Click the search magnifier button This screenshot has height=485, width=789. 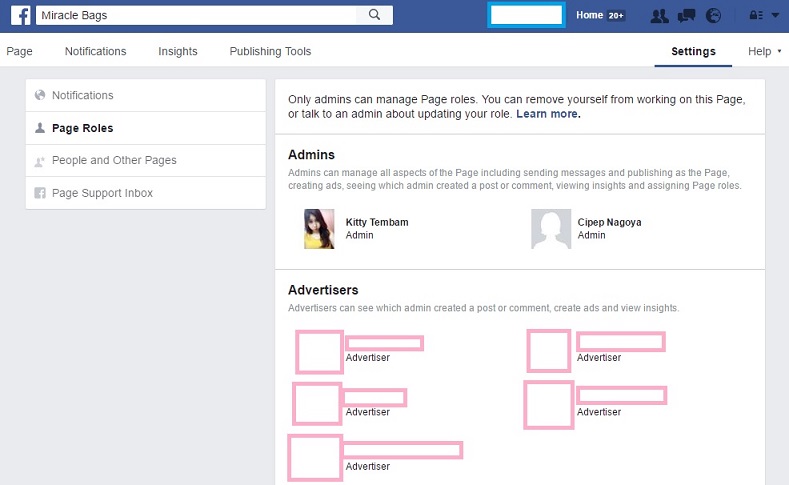[x=374, y=15]
